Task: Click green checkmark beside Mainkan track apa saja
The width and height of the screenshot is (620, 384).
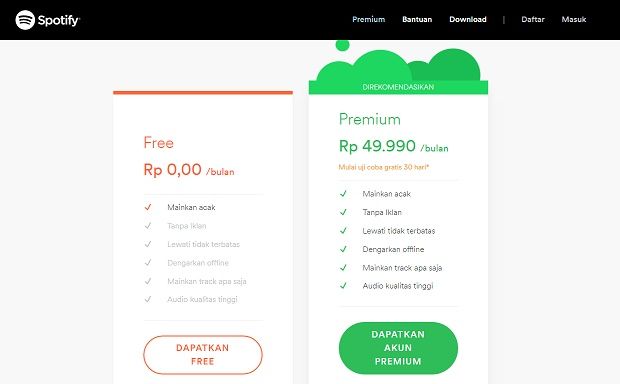Action: point(343,268)
